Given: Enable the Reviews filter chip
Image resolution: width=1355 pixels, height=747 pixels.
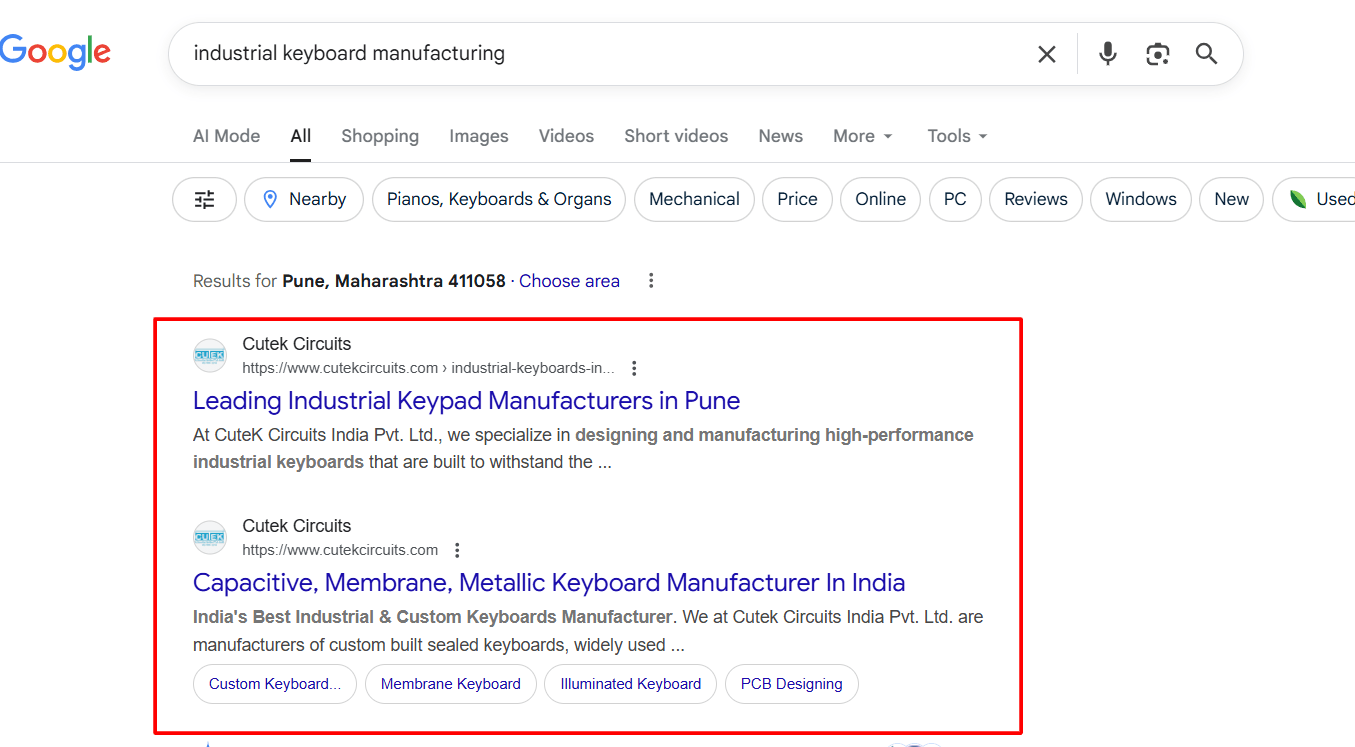Looking at the screenshot, I should click(1035, 199).
